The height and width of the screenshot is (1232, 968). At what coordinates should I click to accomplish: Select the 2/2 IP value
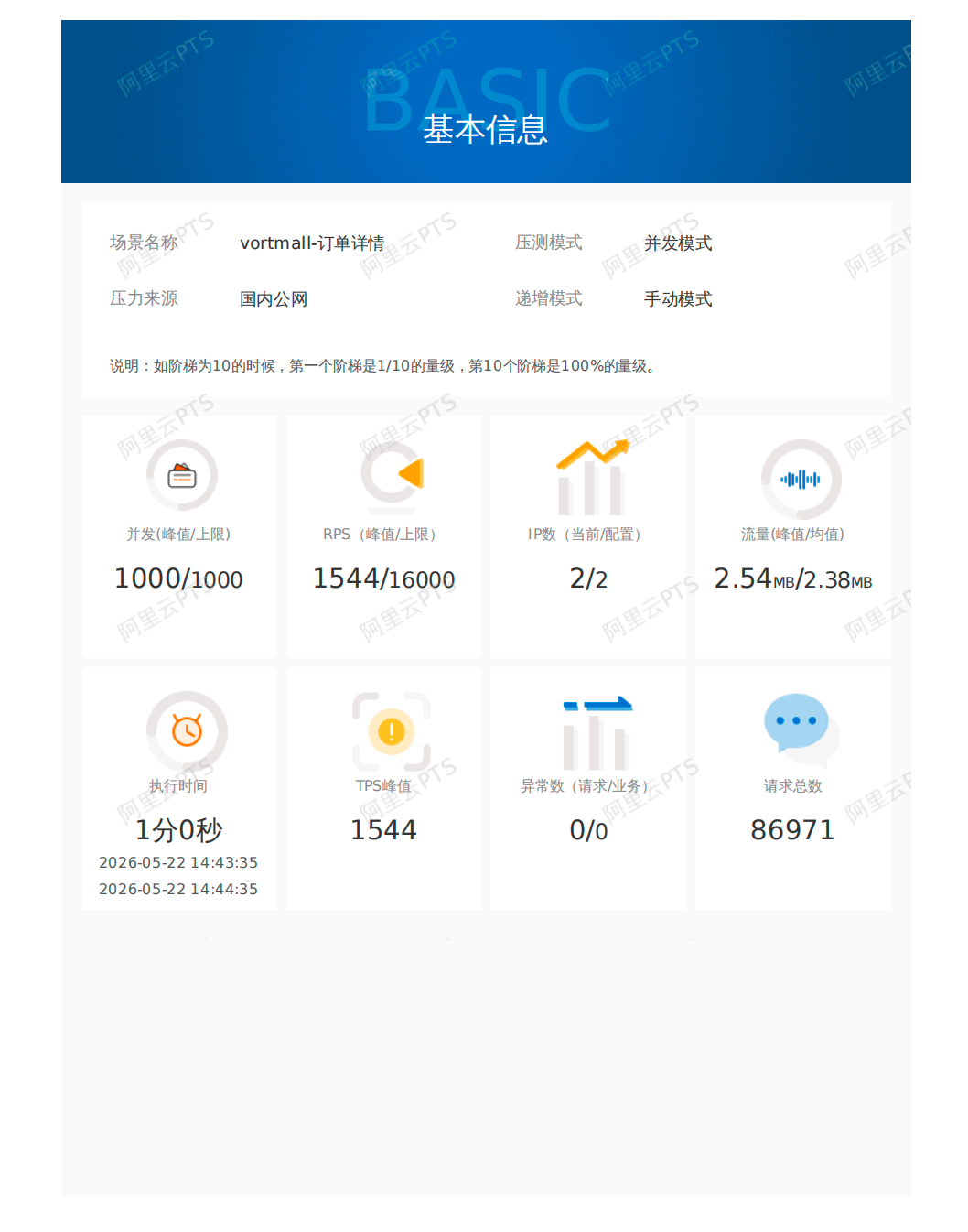click(588, 578)
